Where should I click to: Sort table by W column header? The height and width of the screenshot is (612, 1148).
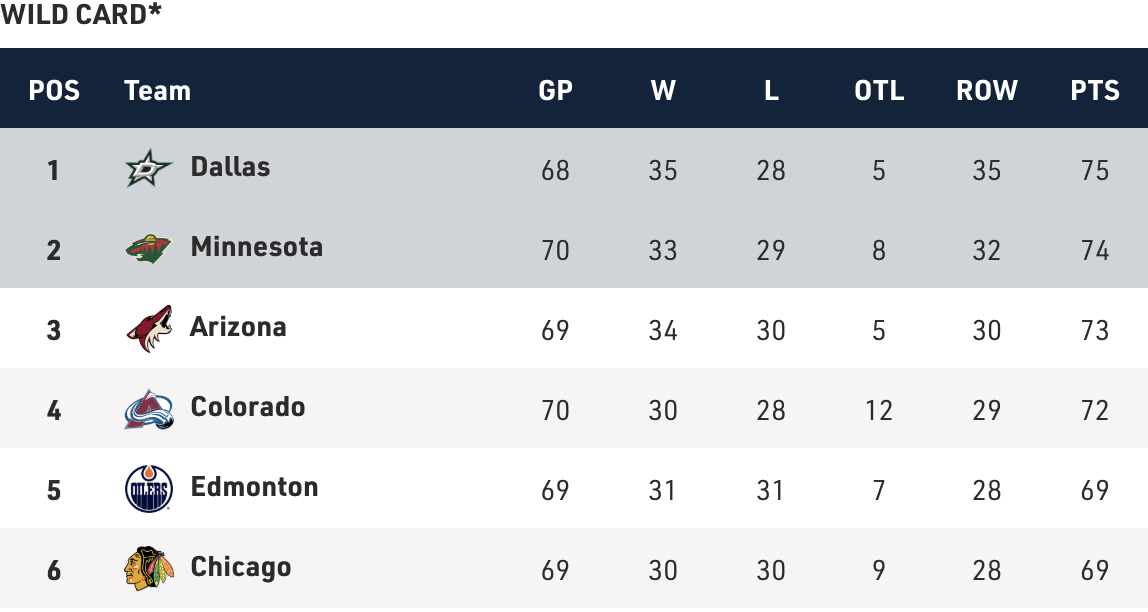point(663,91)
